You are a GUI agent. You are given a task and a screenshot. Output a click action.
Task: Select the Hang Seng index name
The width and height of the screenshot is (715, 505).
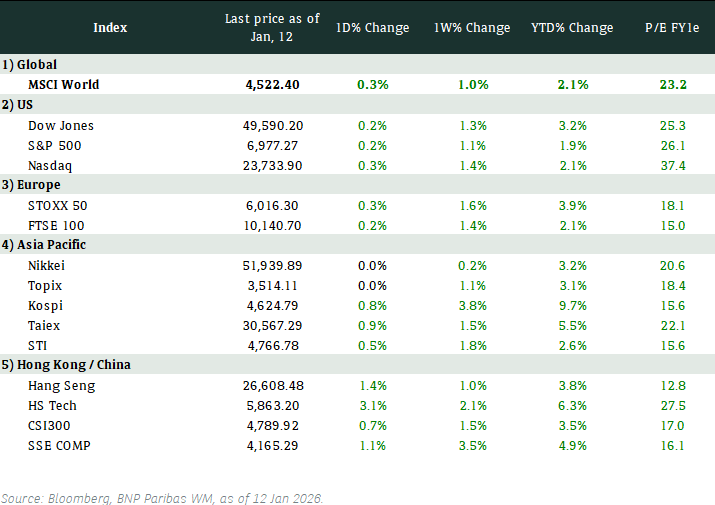(61, 385)
